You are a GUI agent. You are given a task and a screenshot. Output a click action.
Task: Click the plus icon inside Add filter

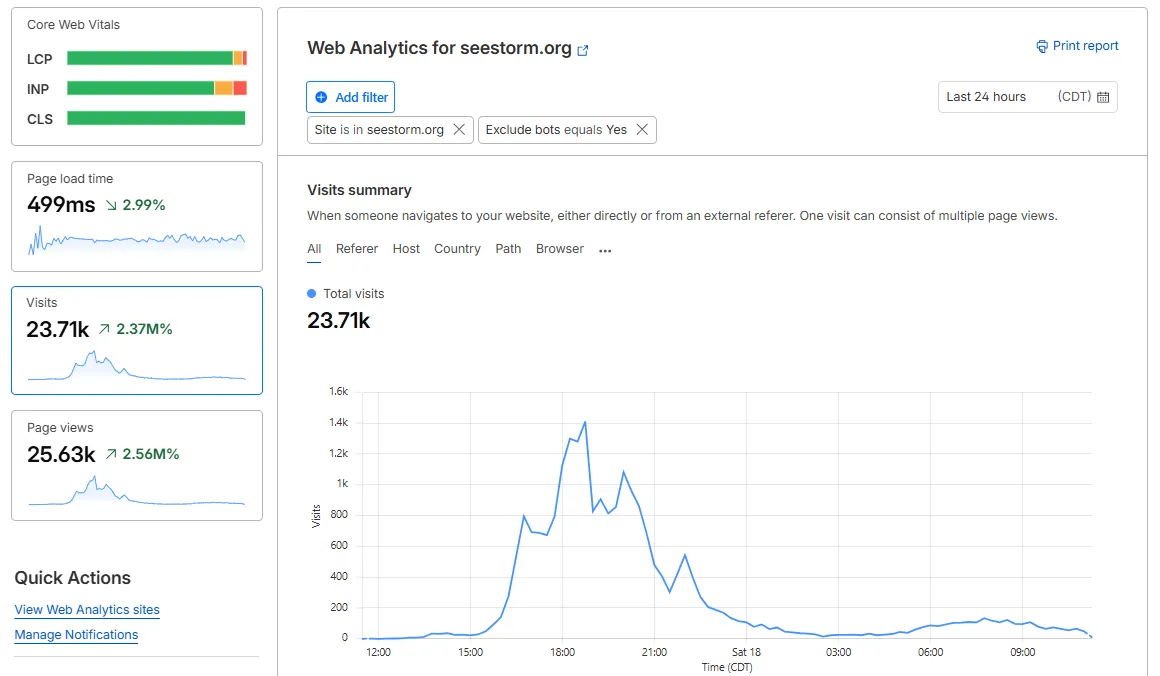point(320,96)
